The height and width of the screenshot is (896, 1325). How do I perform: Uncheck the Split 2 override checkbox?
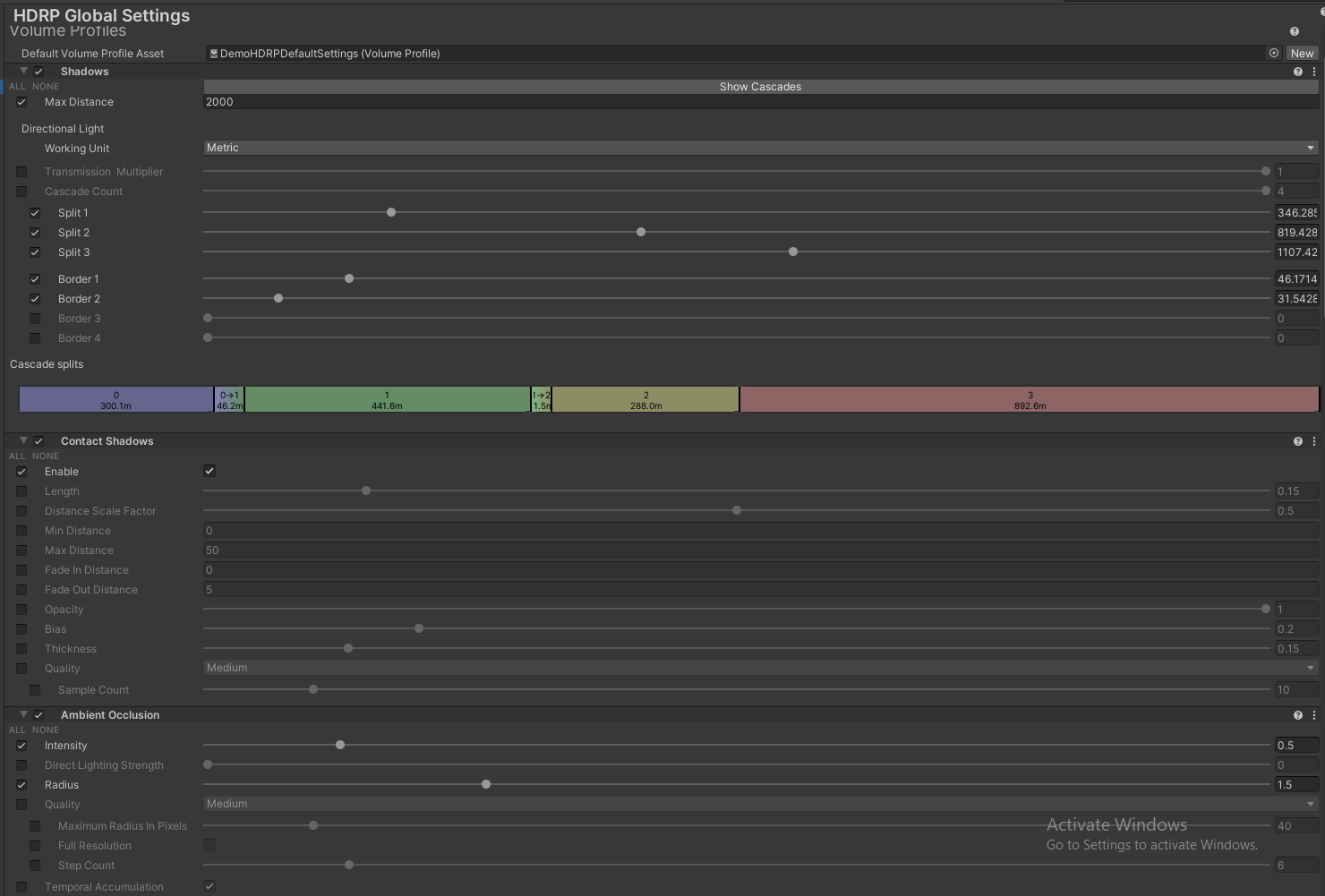point(35,233)
